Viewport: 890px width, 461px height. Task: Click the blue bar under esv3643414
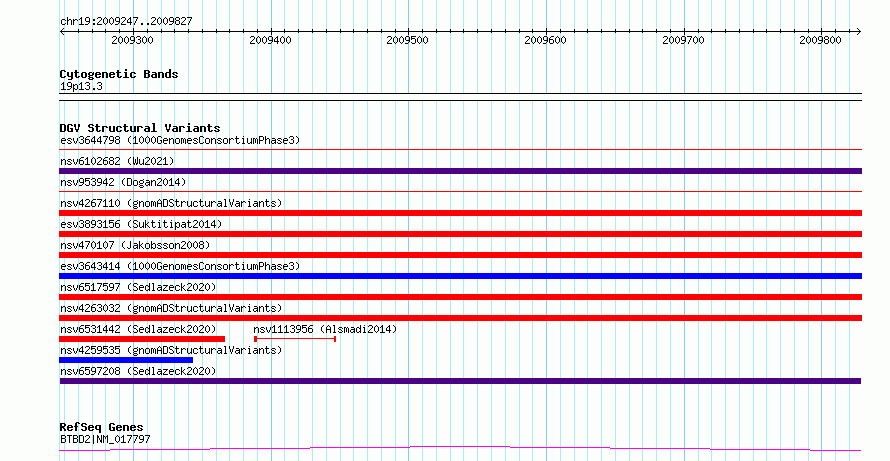tap(460, 276)
